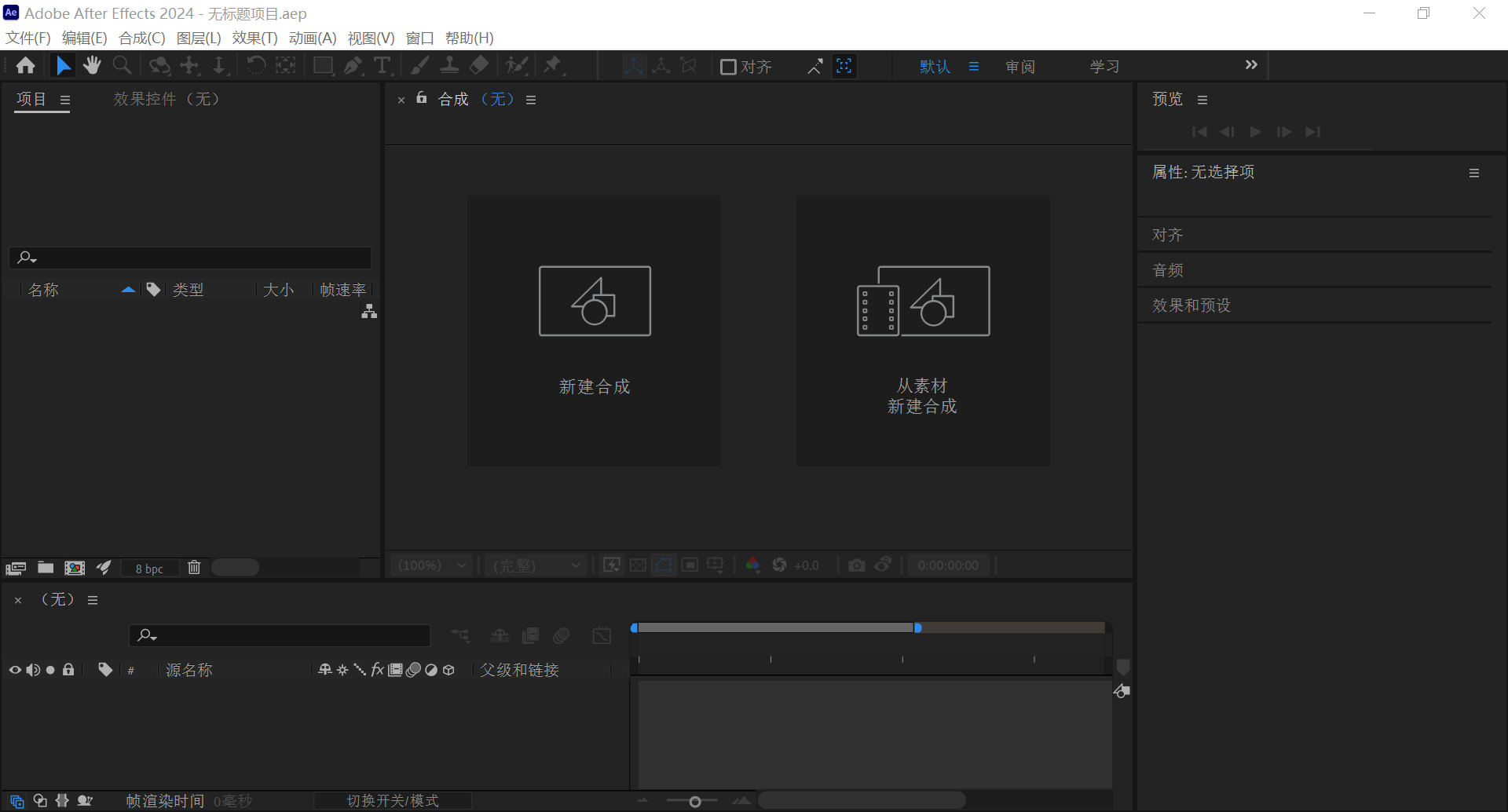Select the Pen tool
Image resolution: width=1508 pixels, height=812 pixels.
pos(353,66)
